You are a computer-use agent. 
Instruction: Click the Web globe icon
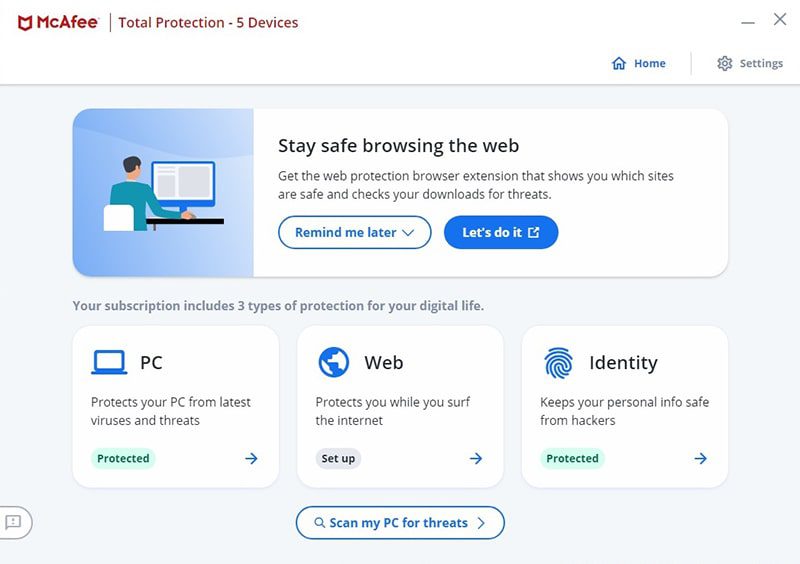click(x=333, y=362)
